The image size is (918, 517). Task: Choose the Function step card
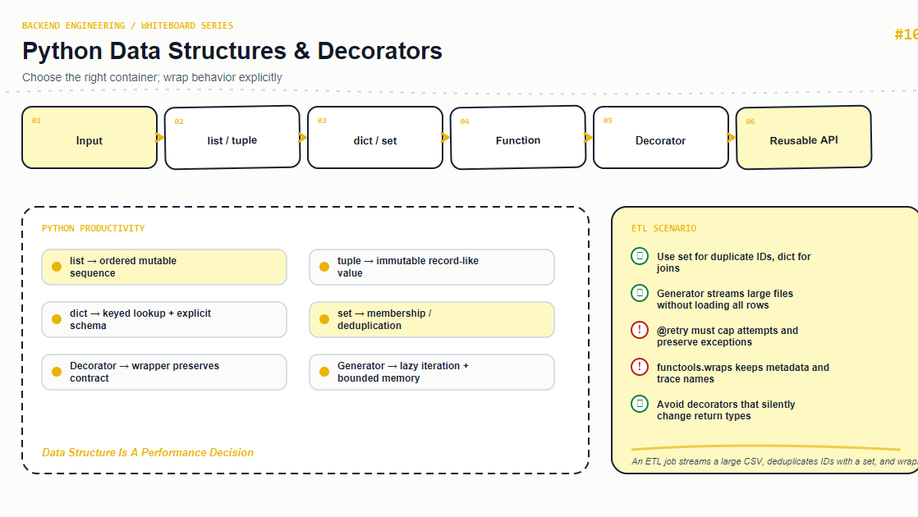pos(518,138)
